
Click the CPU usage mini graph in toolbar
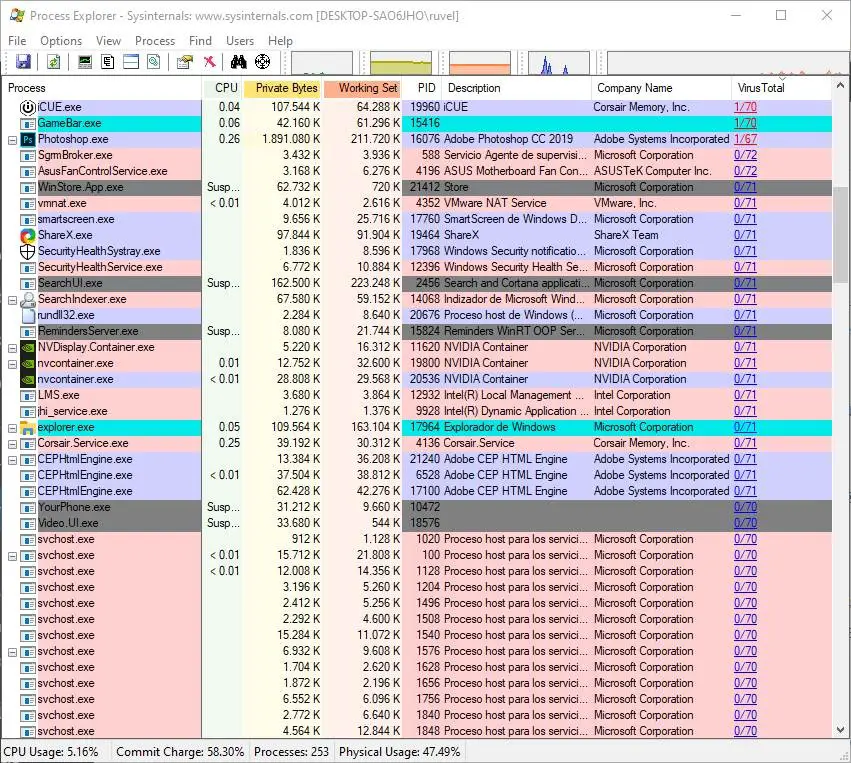click(322, 63)
